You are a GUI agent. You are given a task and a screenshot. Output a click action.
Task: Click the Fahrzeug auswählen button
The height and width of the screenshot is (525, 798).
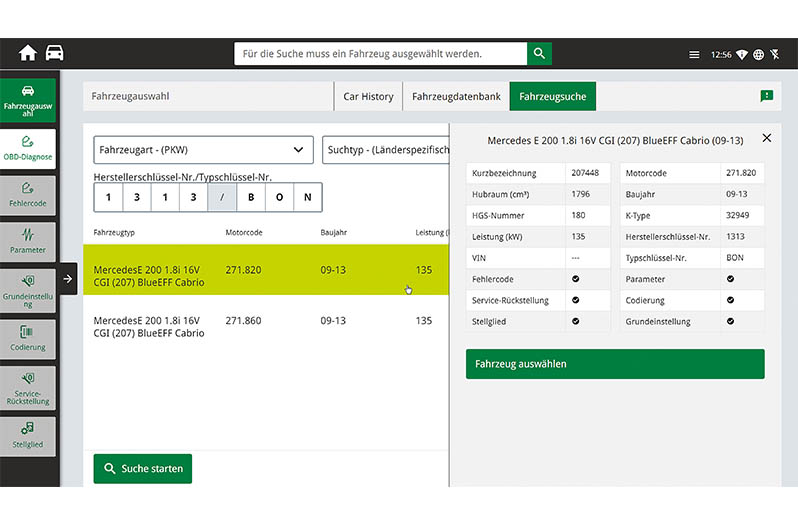click(x=614, y=364)
